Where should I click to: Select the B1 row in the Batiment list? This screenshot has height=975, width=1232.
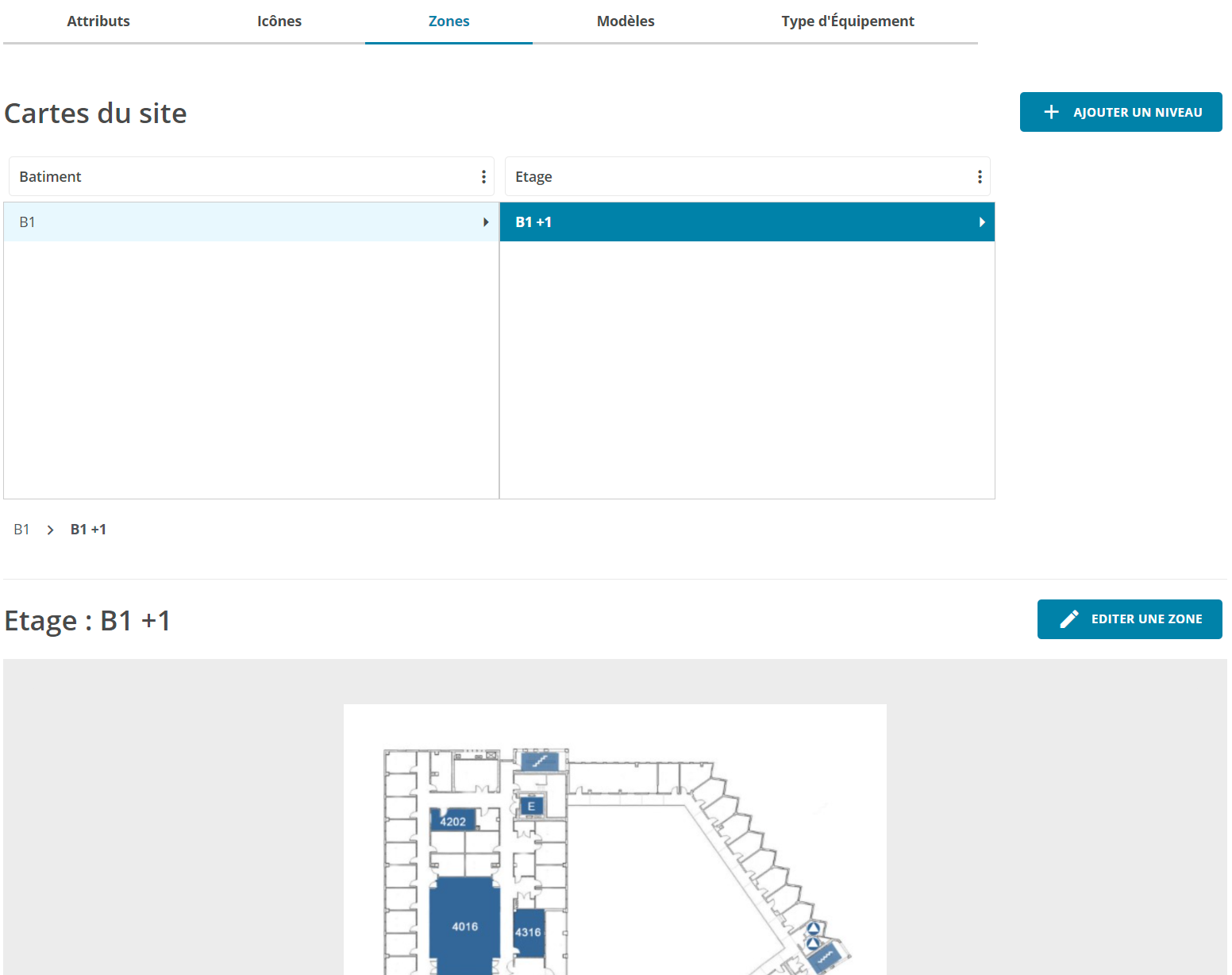[238, 222]
